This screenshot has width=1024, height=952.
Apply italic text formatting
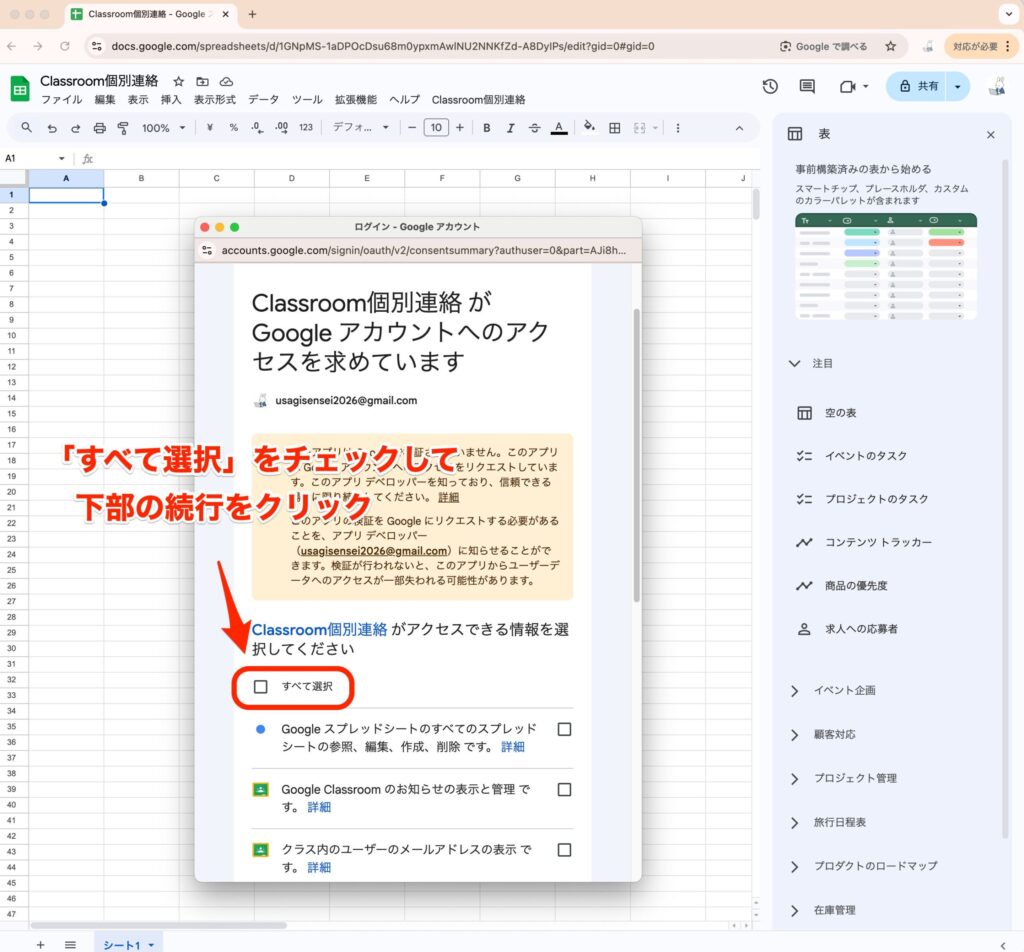(511, 128)
